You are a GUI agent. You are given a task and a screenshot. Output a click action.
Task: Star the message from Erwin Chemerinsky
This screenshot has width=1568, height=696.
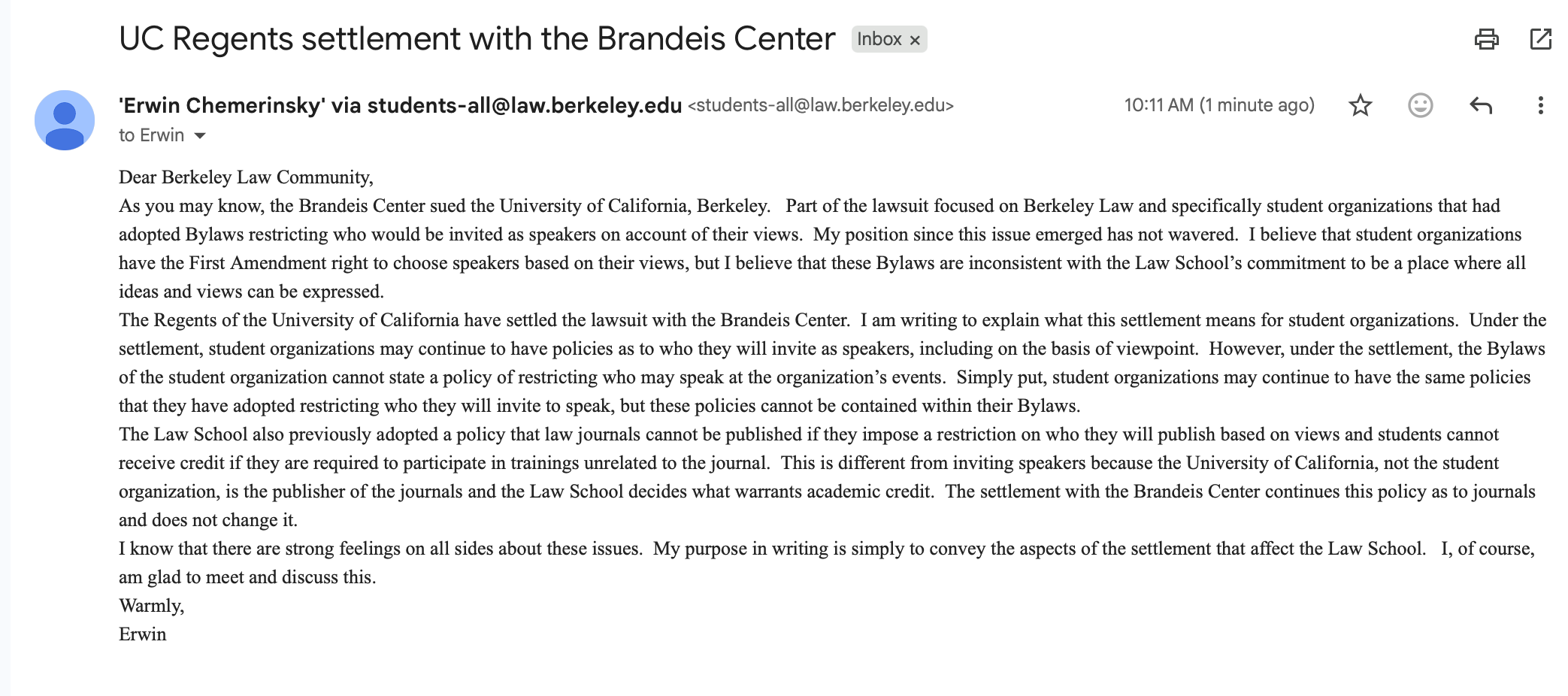pos(1360,105)
